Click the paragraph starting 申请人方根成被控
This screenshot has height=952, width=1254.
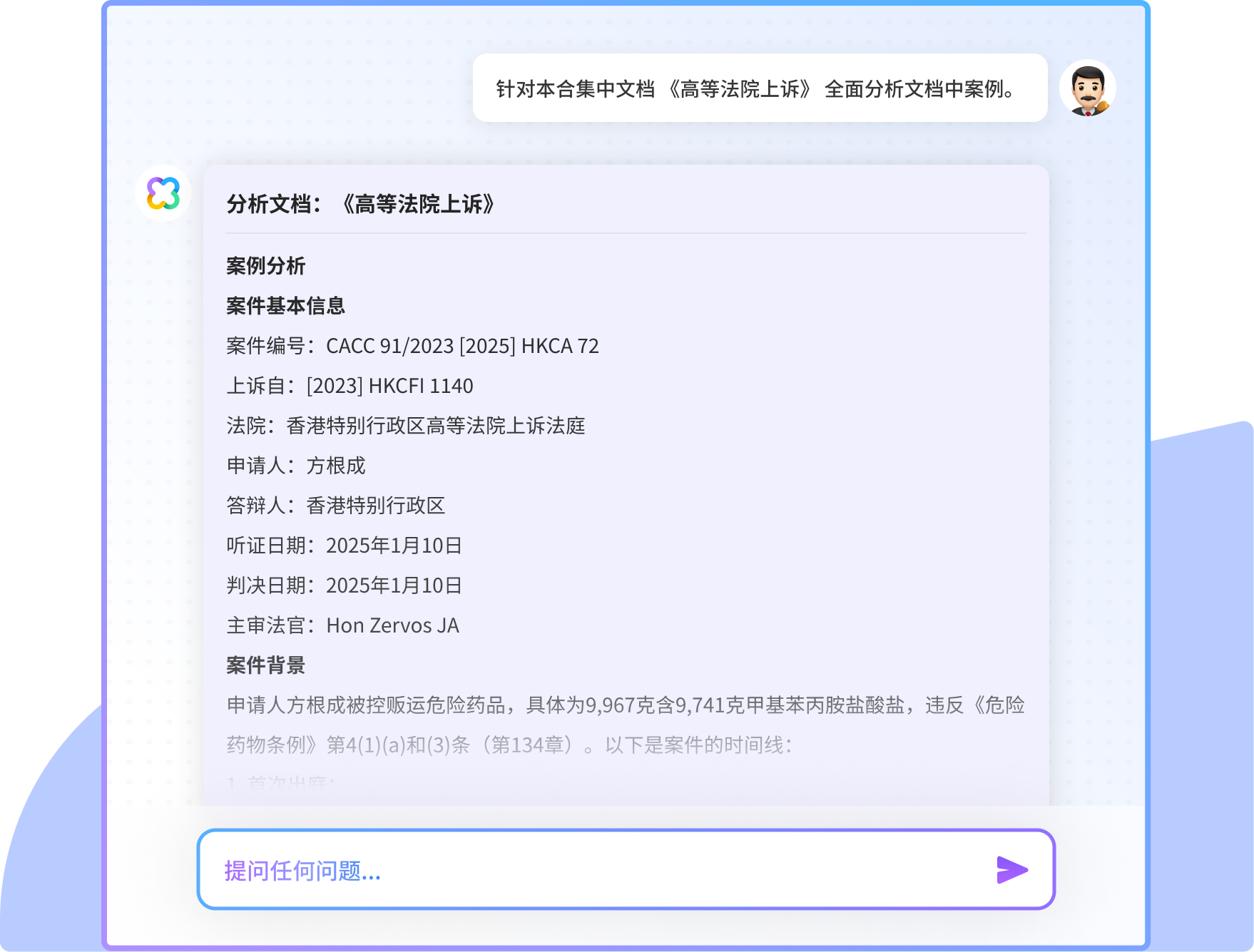pos(625,705)
